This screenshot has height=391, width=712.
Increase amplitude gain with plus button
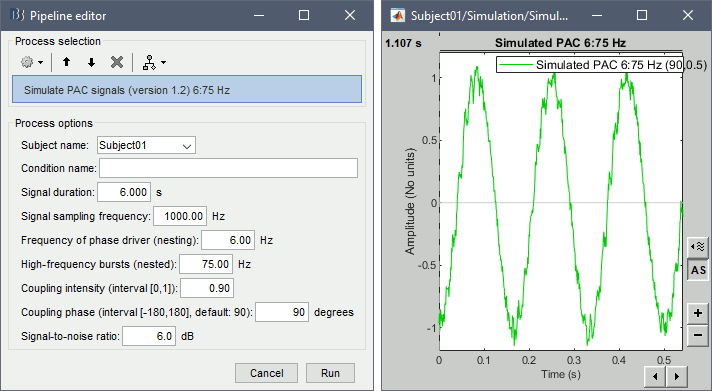[697, 313]
